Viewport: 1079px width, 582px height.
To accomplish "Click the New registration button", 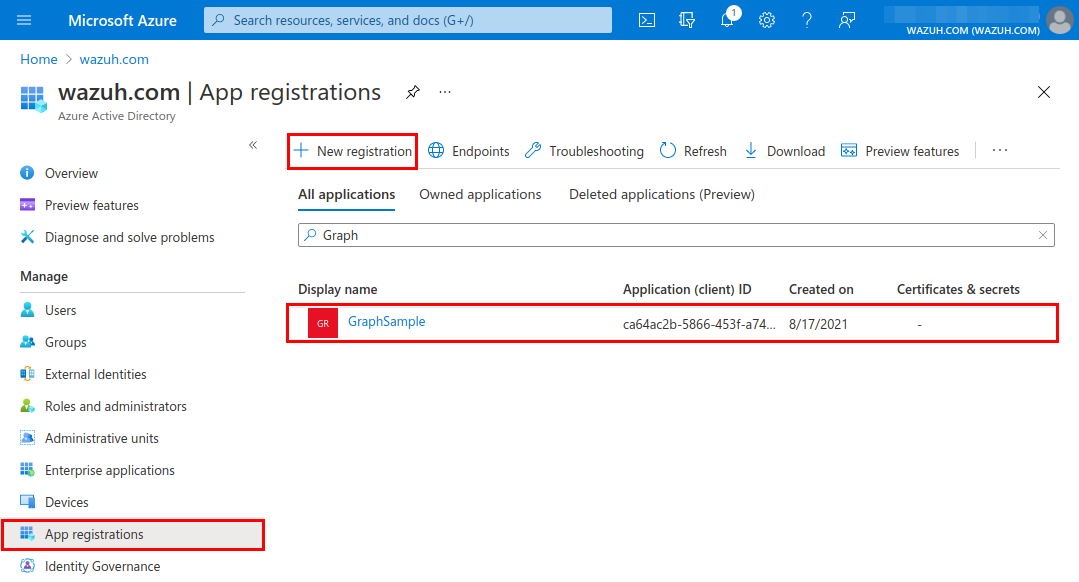I will pos(352,151).
